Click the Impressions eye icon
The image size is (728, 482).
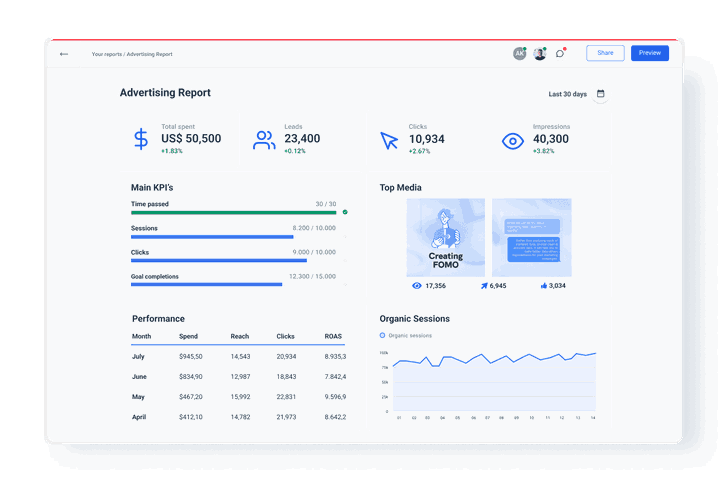pyautogui.click(x=513, y=141)
